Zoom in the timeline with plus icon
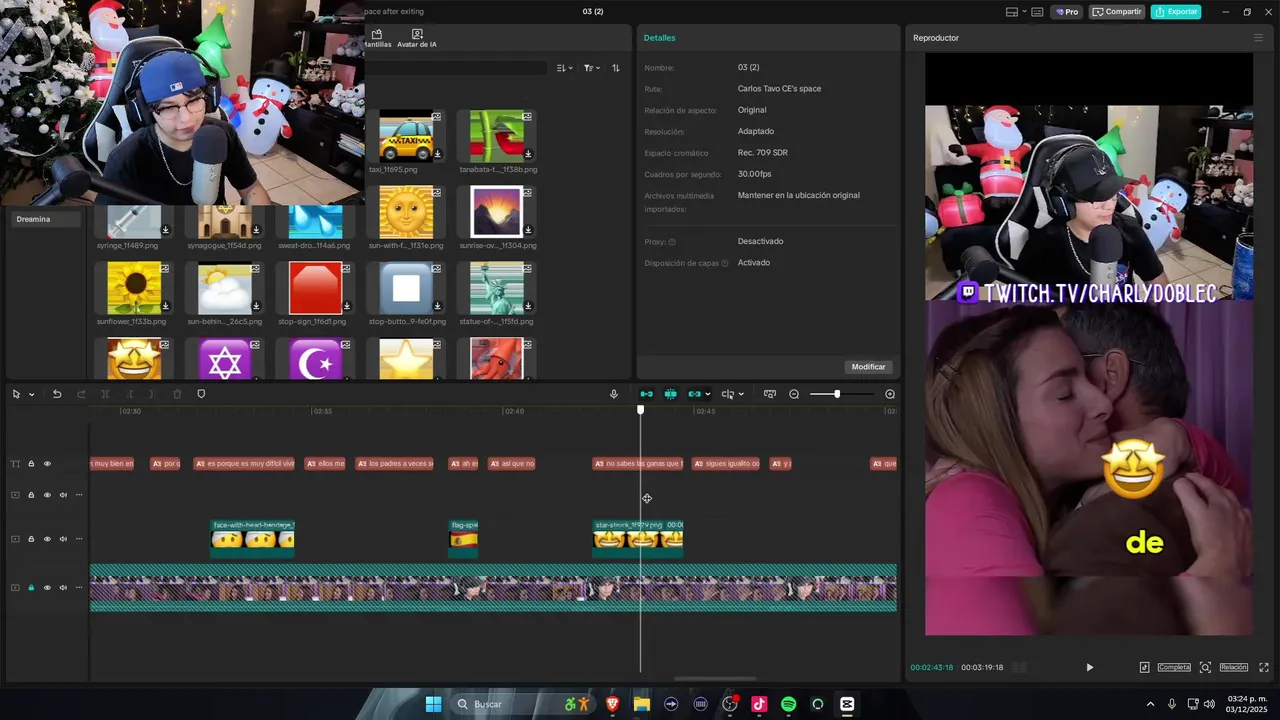Screen dimensions: 1280x720 (x=890, y=394)
